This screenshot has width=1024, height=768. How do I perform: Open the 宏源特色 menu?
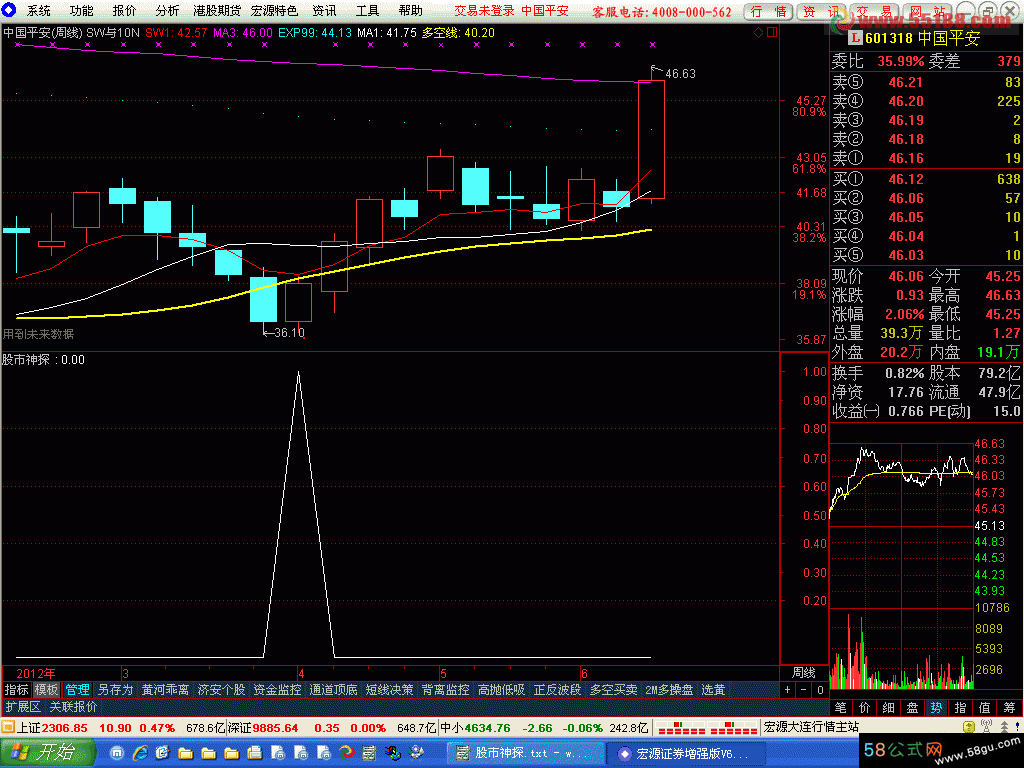274,11
